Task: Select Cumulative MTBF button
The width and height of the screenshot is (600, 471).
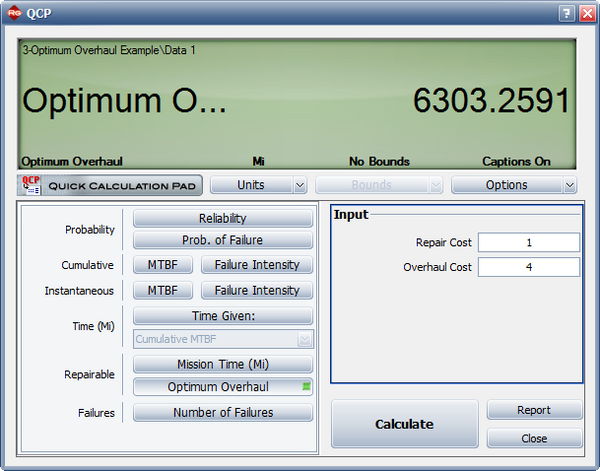Action: click(x=163, y=265)
